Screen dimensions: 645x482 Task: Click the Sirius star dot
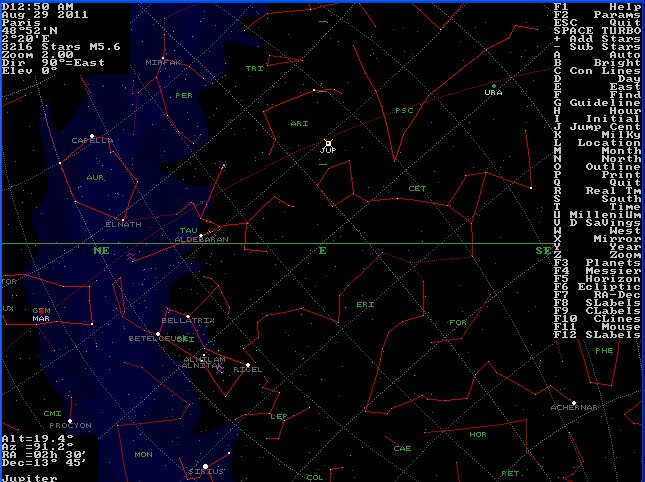coord(206,466)
